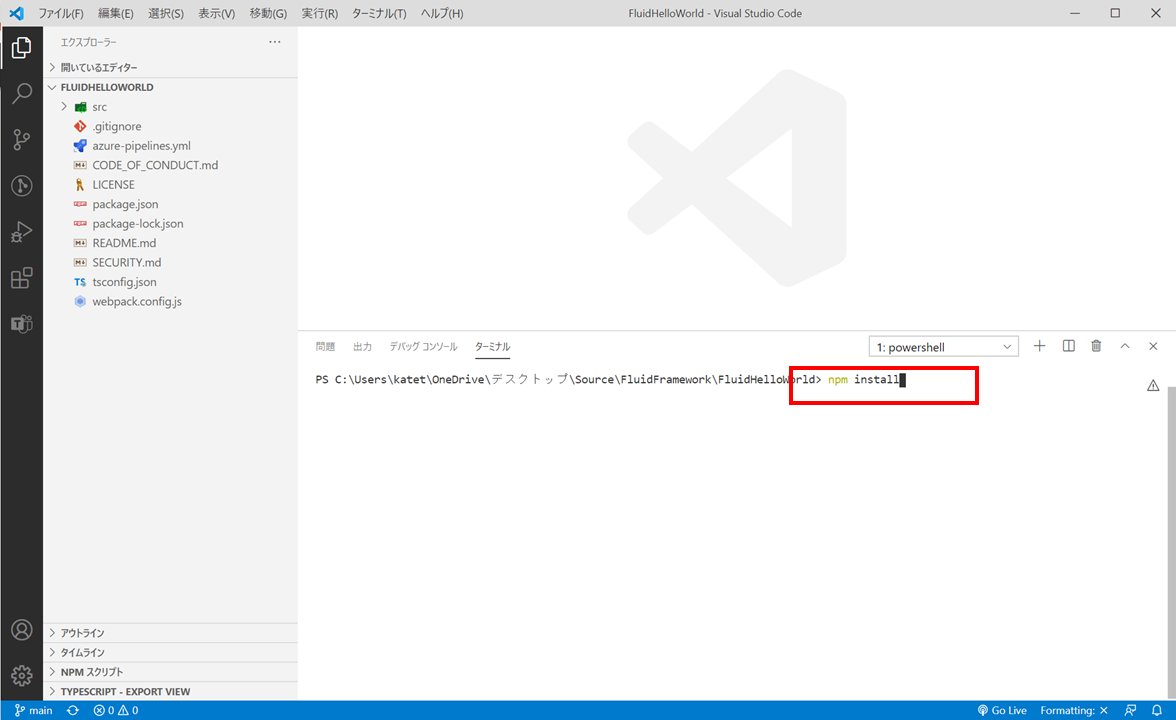Expand the NPM スクリプト section
The height and width of the screenshot is (720, 1176).
click(x=90, y=671)
